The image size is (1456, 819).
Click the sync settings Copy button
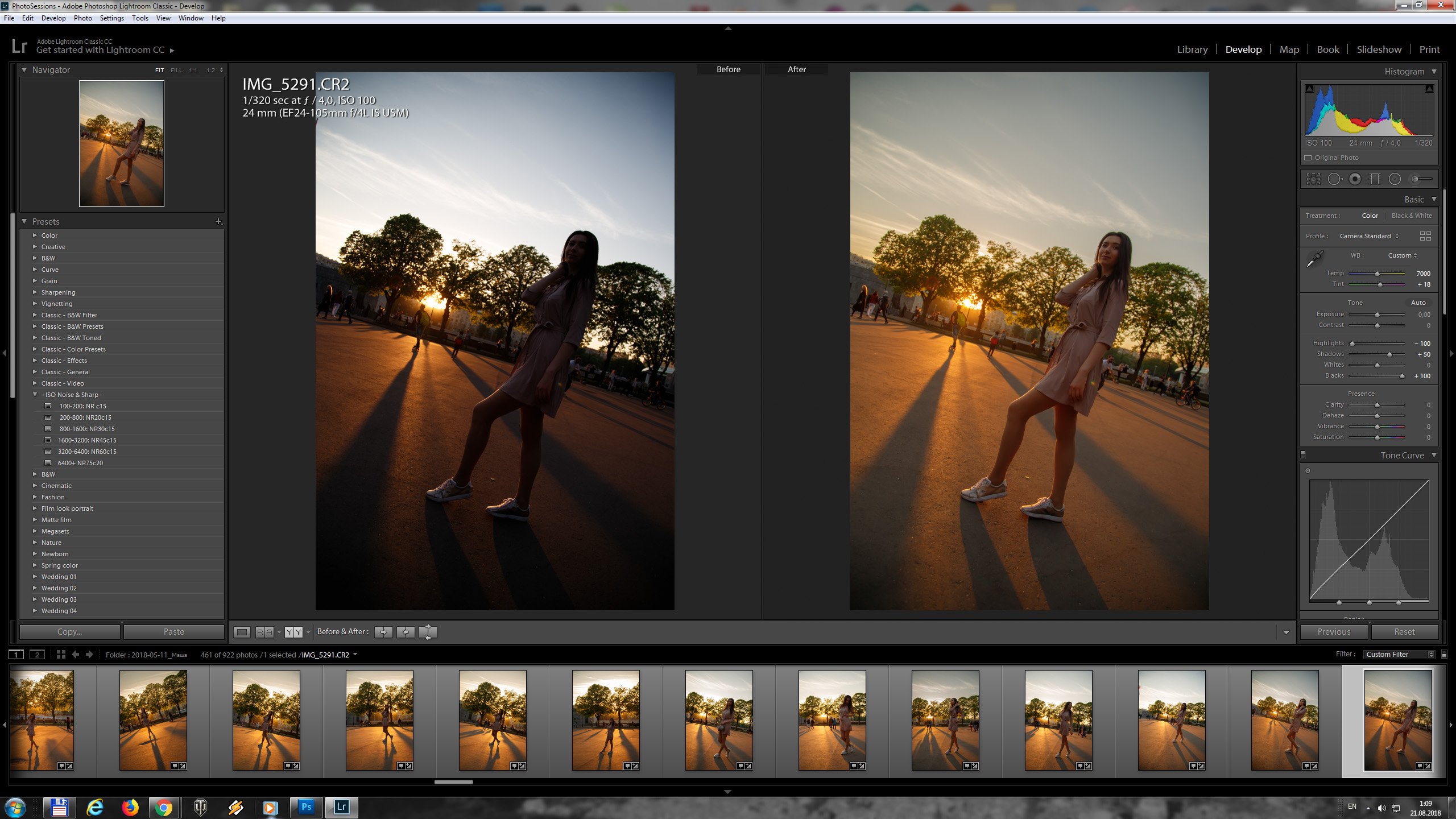[69, 631]
